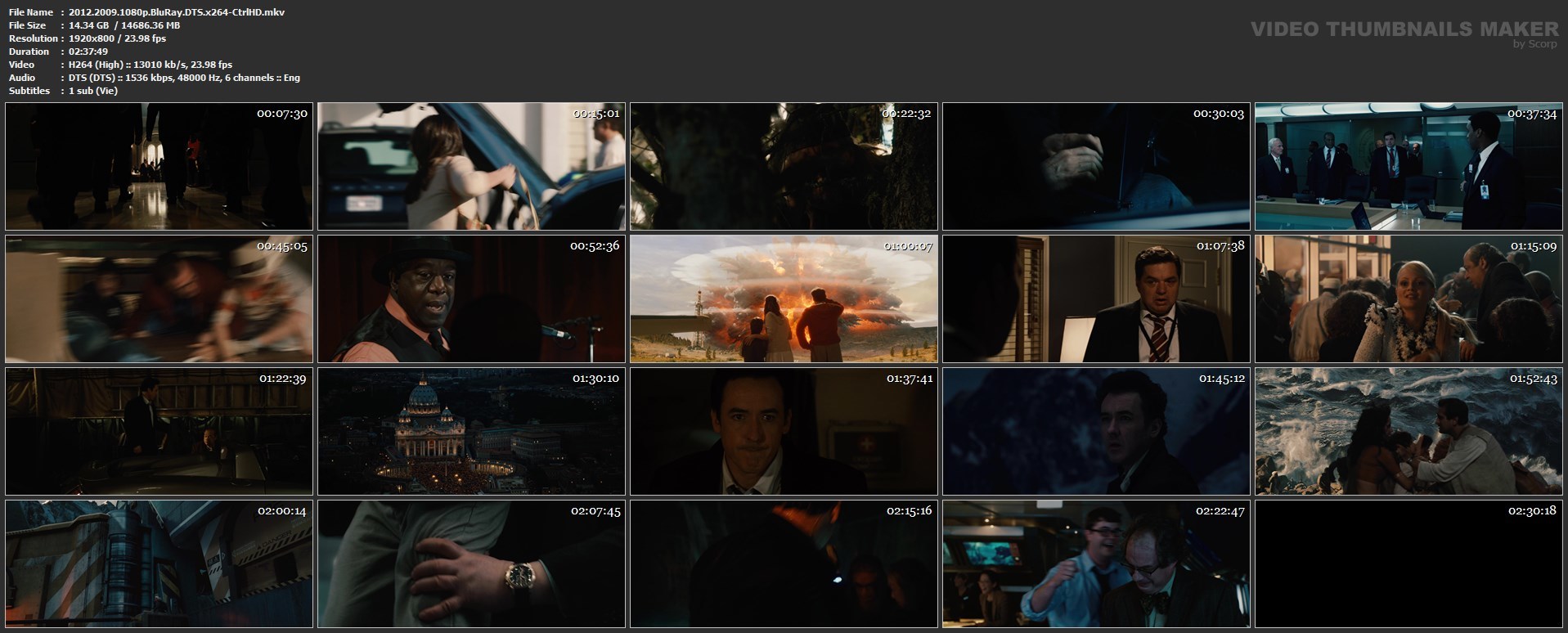Open the thumbnail stamped 00:07:30

(x=159, y=166)
